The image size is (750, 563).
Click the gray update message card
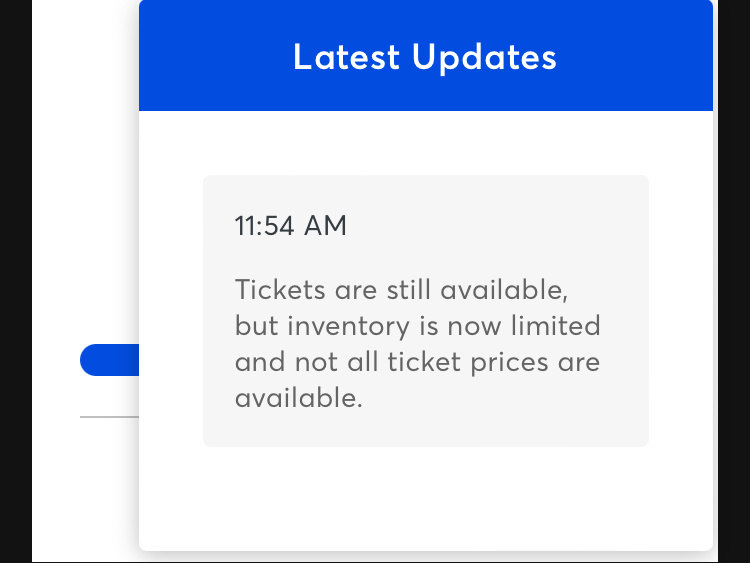pyautogui.click(x=426, y=311)
